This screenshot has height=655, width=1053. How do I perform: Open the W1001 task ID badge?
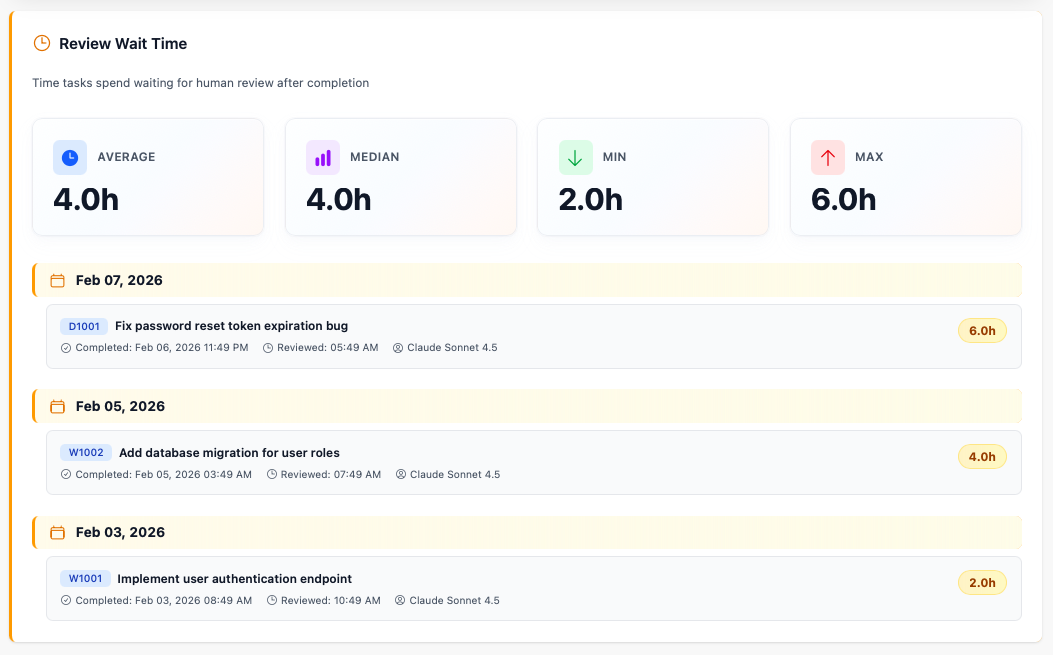[85, 579]
